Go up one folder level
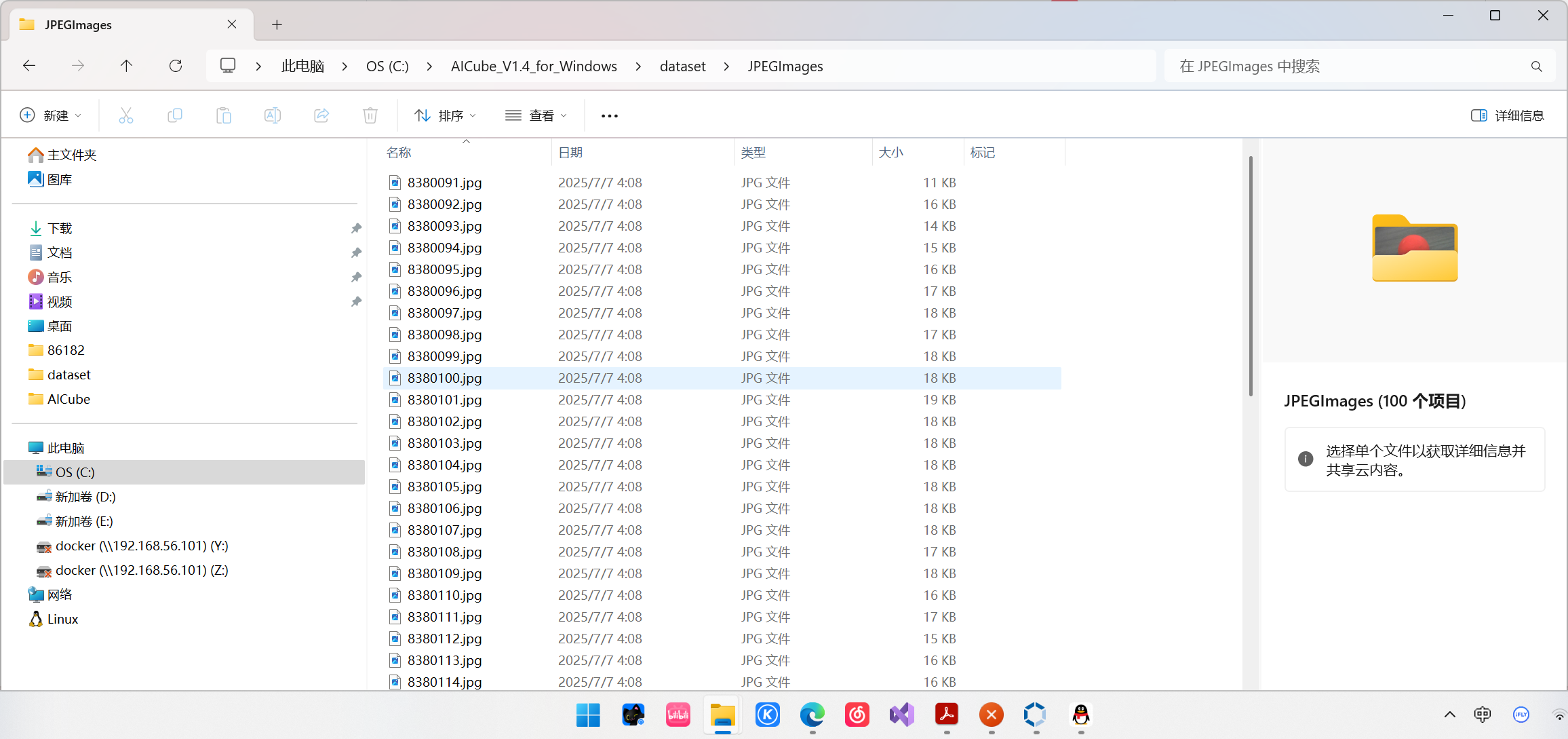 pos(126,66)
